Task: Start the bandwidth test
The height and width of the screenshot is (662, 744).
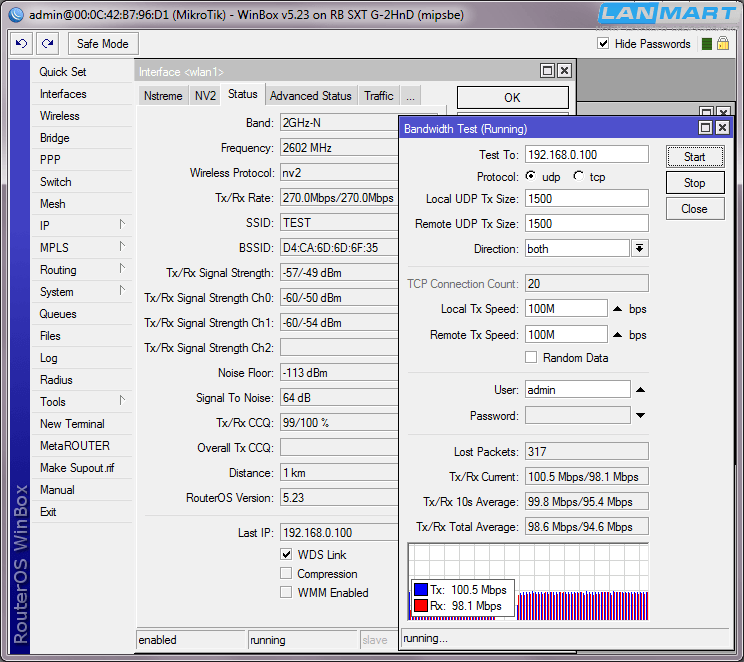Action: coord(695,157)
